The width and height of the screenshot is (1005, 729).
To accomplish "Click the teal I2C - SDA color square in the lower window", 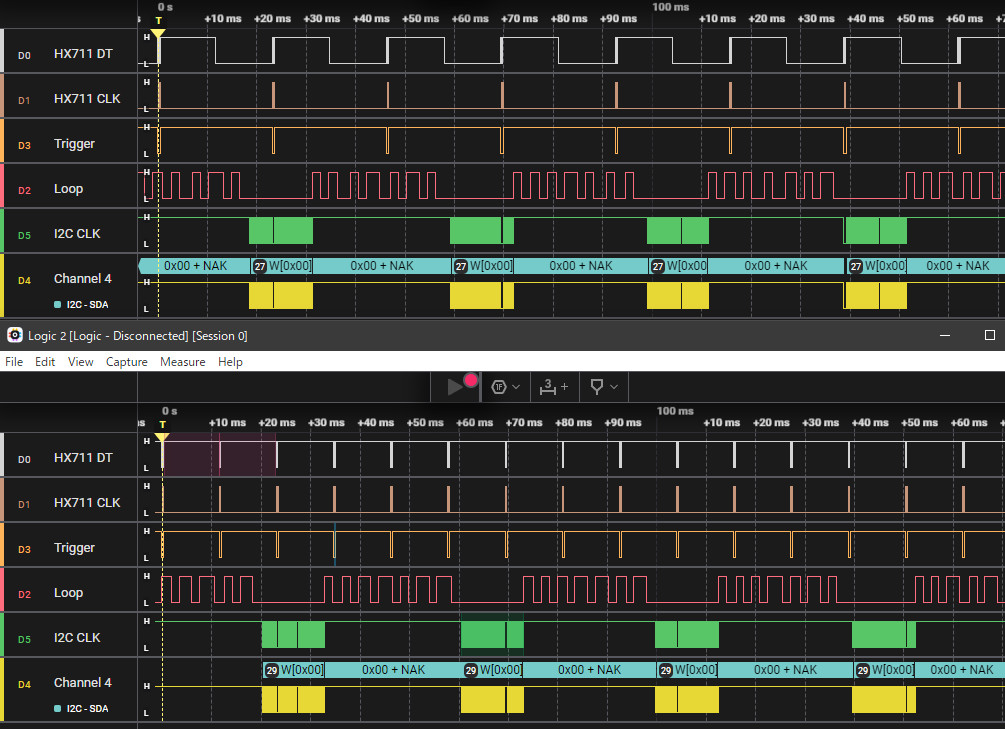I will point(58,708).
